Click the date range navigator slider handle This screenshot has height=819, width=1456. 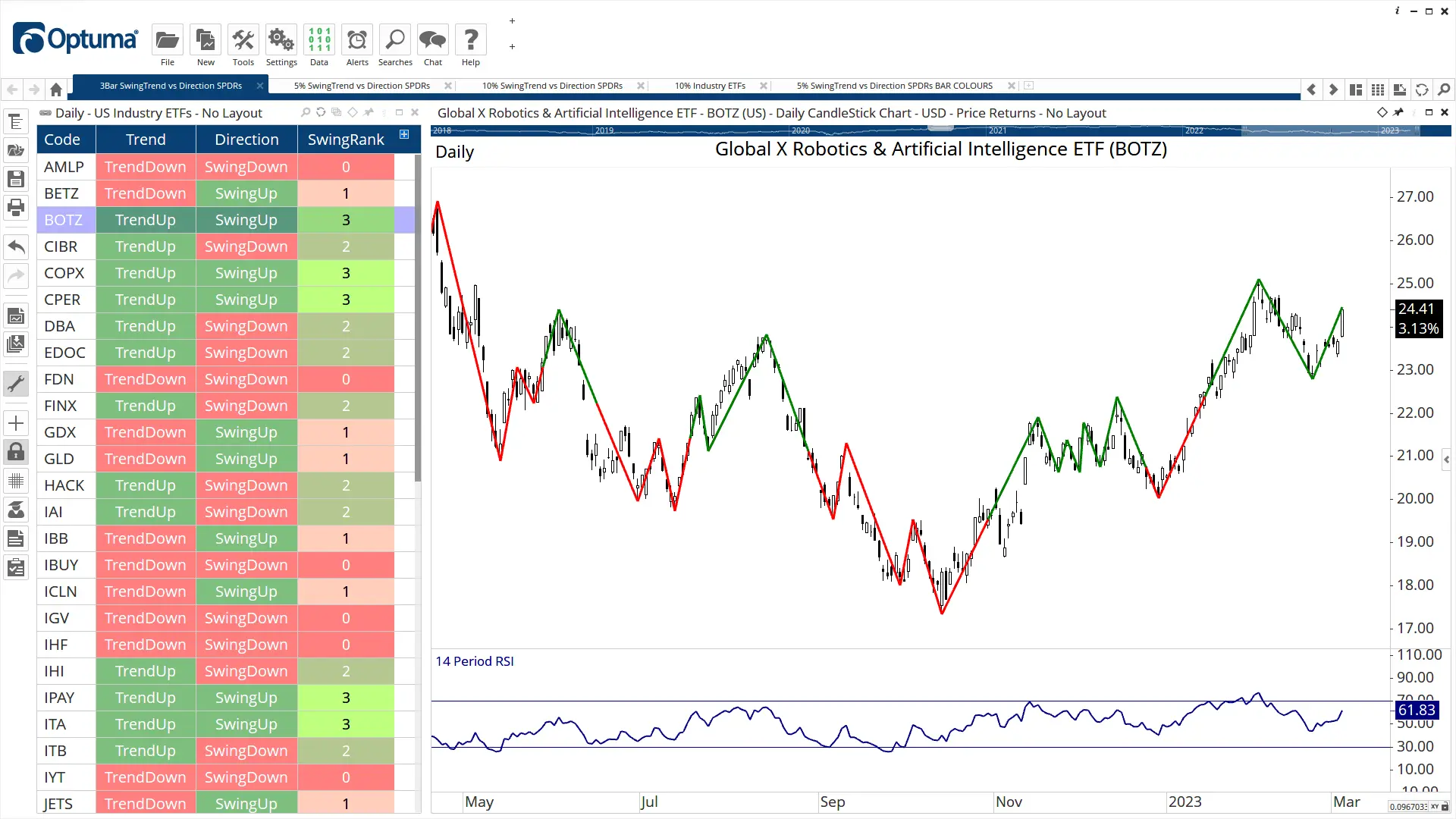940,127
